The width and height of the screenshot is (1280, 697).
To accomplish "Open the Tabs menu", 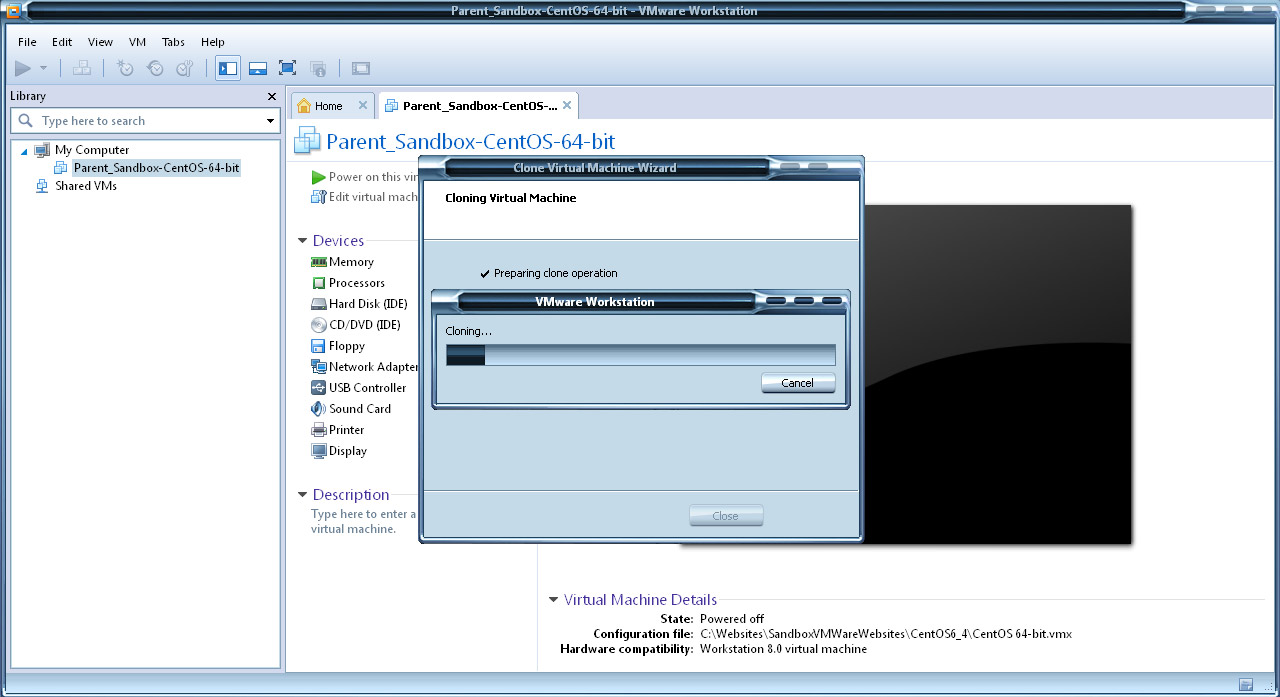I will [x=173, y=42].
